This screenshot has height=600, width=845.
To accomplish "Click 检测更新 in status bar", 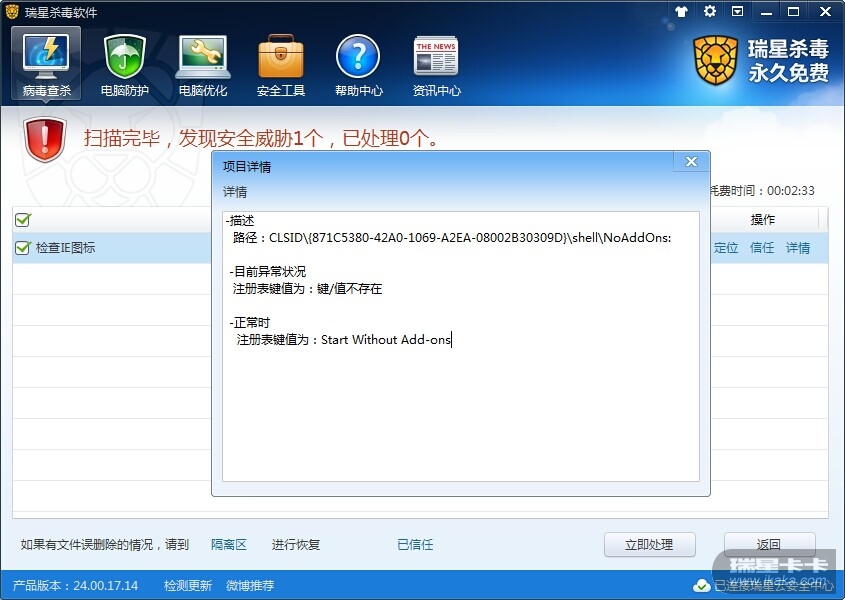I will pyautogui.click(x=188, y=585).
